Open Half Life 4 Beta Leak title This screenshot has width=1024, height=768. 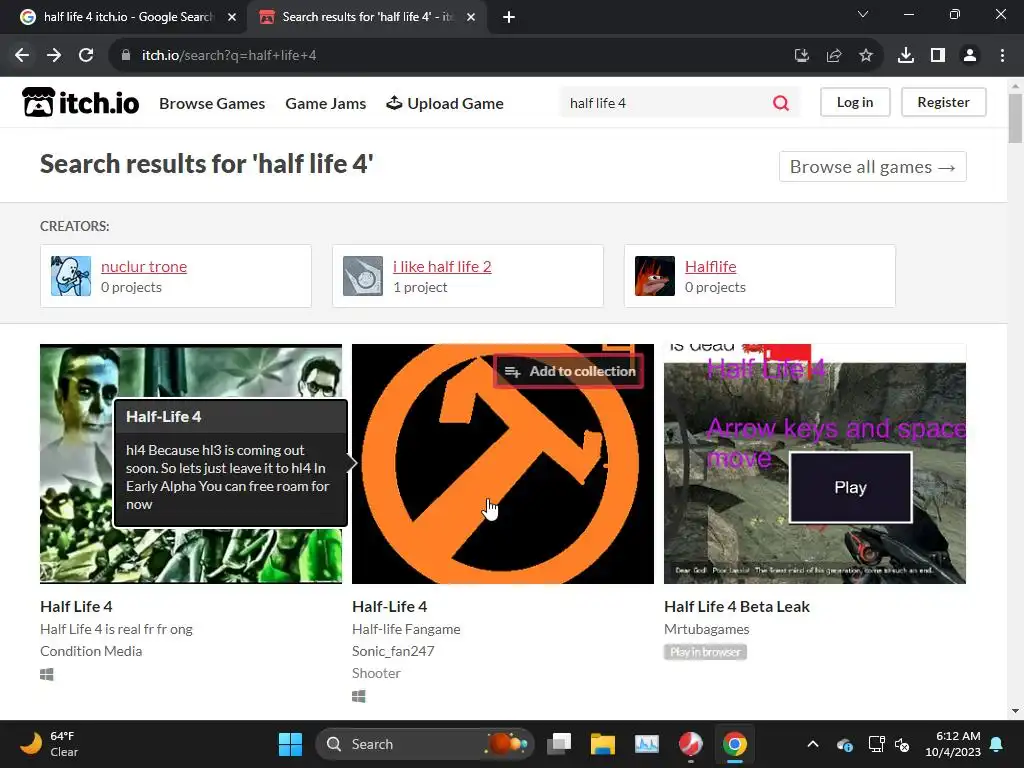point(736,607)
